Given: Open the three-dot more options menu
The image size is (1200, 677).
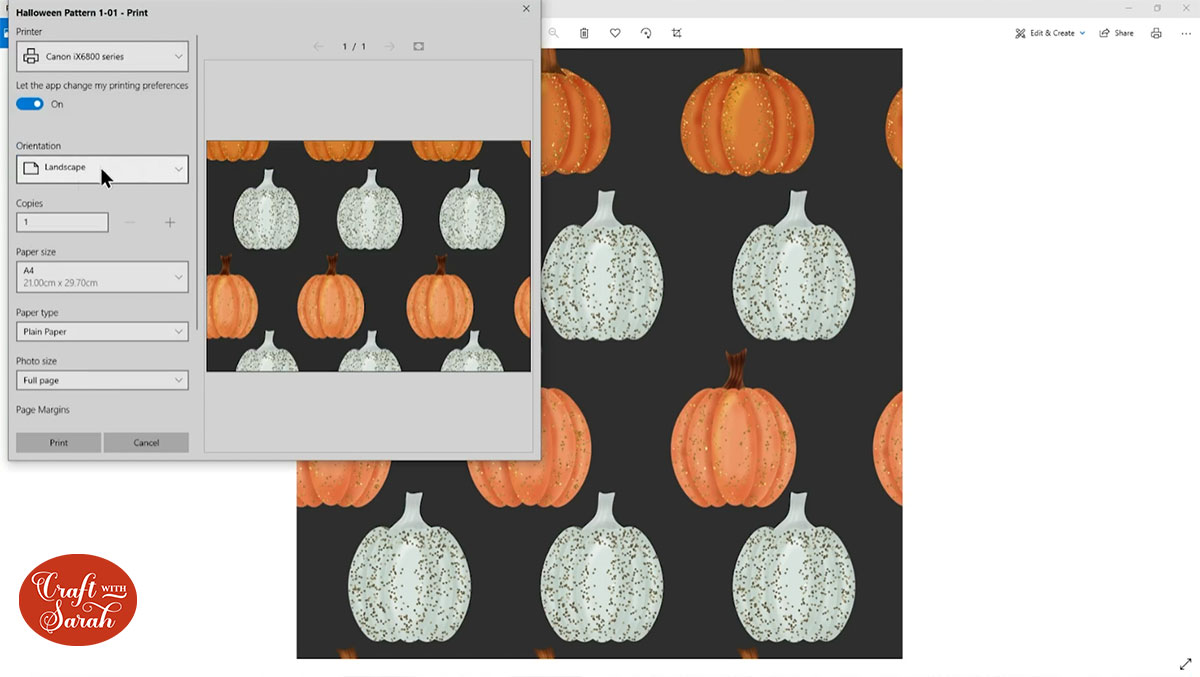Looking at the screenshot, I should pos(1186,33).
